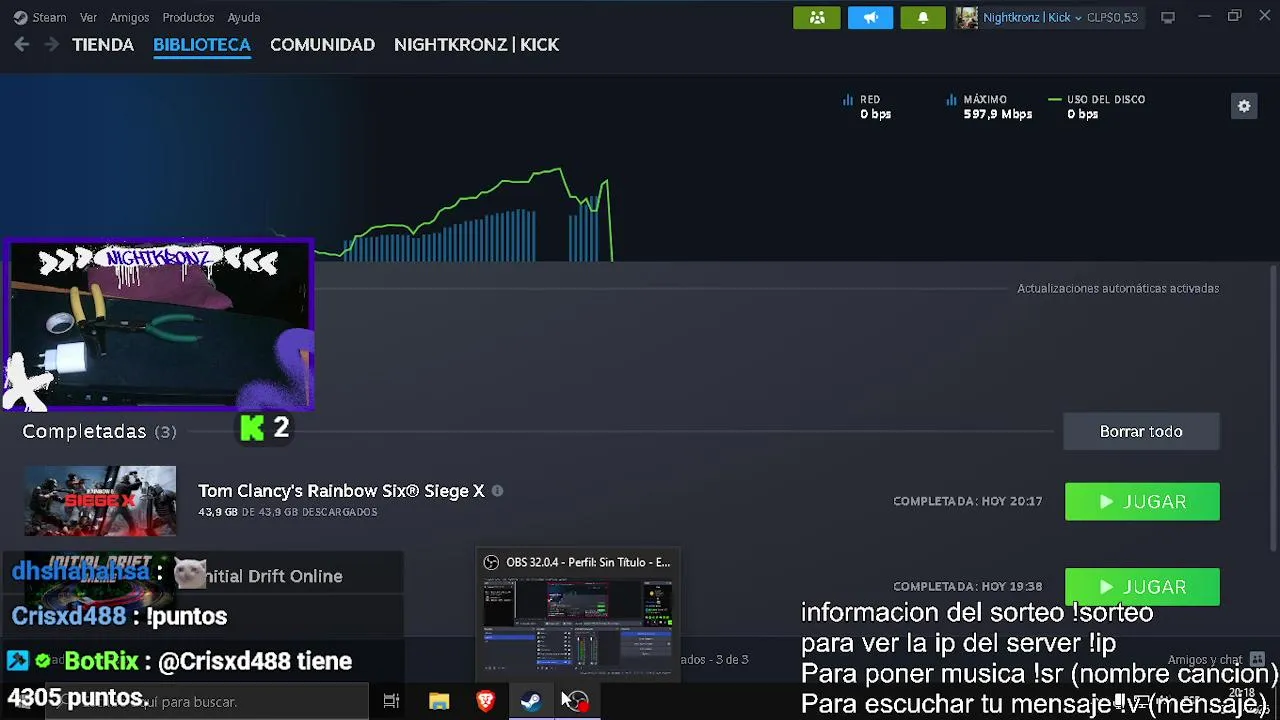Click the Borrar todo button

tap(1141, 431)
